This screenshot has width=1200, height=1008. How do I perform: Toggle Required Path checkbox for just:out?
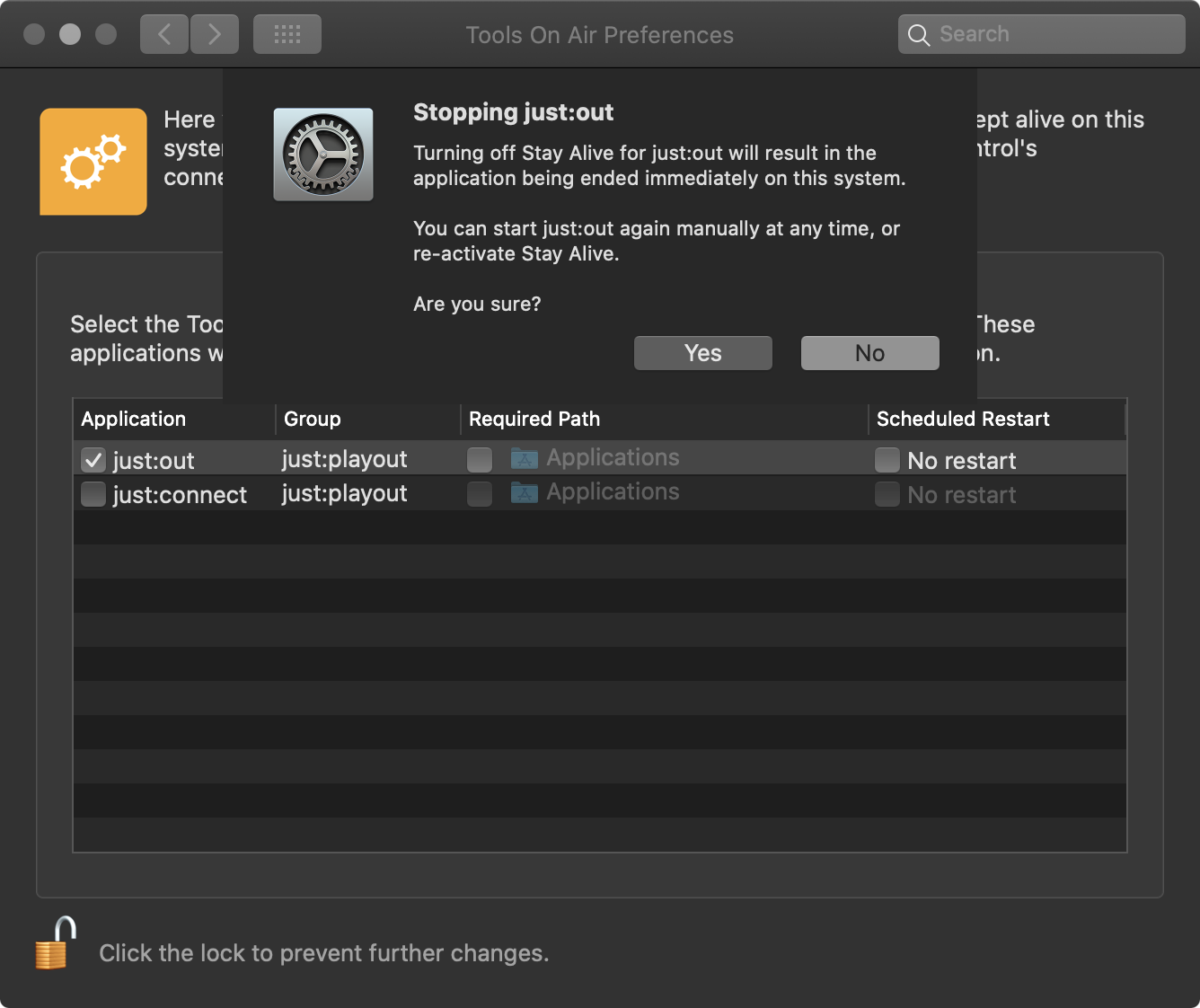480,460
